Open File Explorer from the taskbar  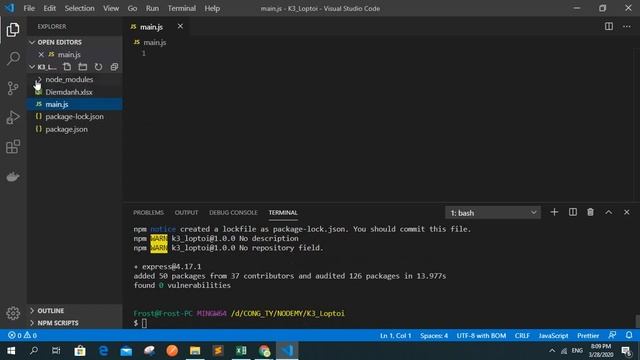(195, 351)
